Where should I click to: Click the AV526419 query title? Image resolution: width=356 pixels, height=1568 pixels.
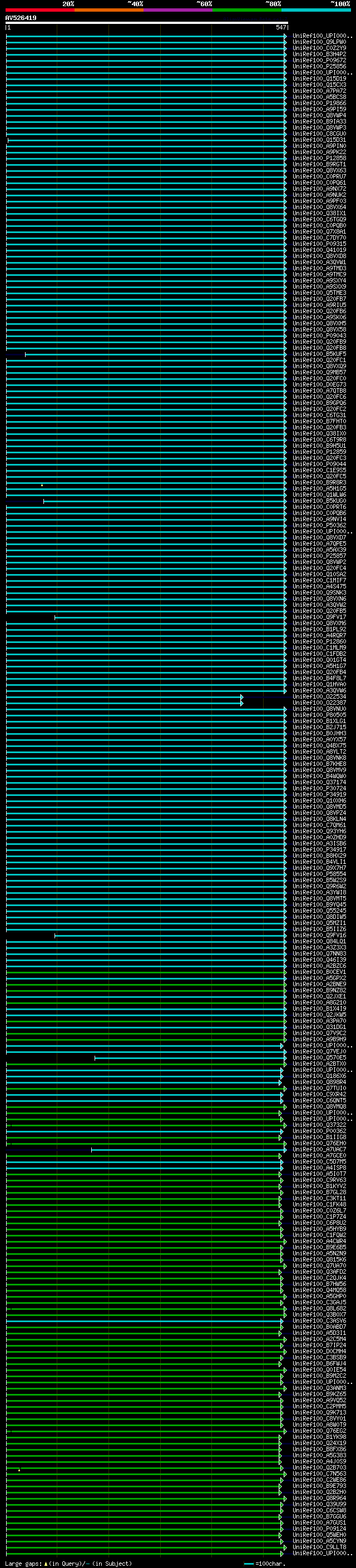click(x=21, y=18)
